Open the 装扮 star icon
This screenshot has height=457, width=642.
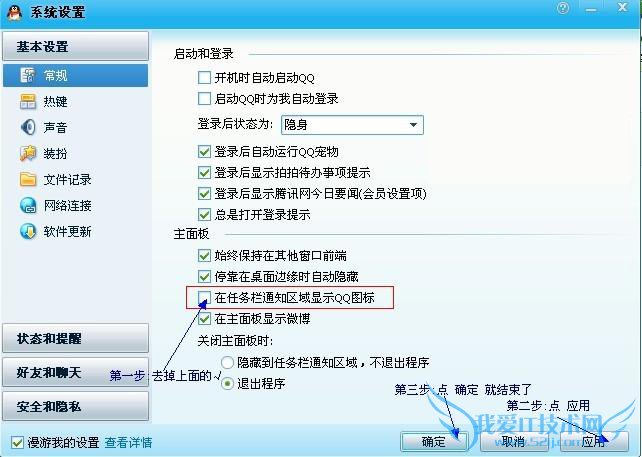(x=28, y=153)
